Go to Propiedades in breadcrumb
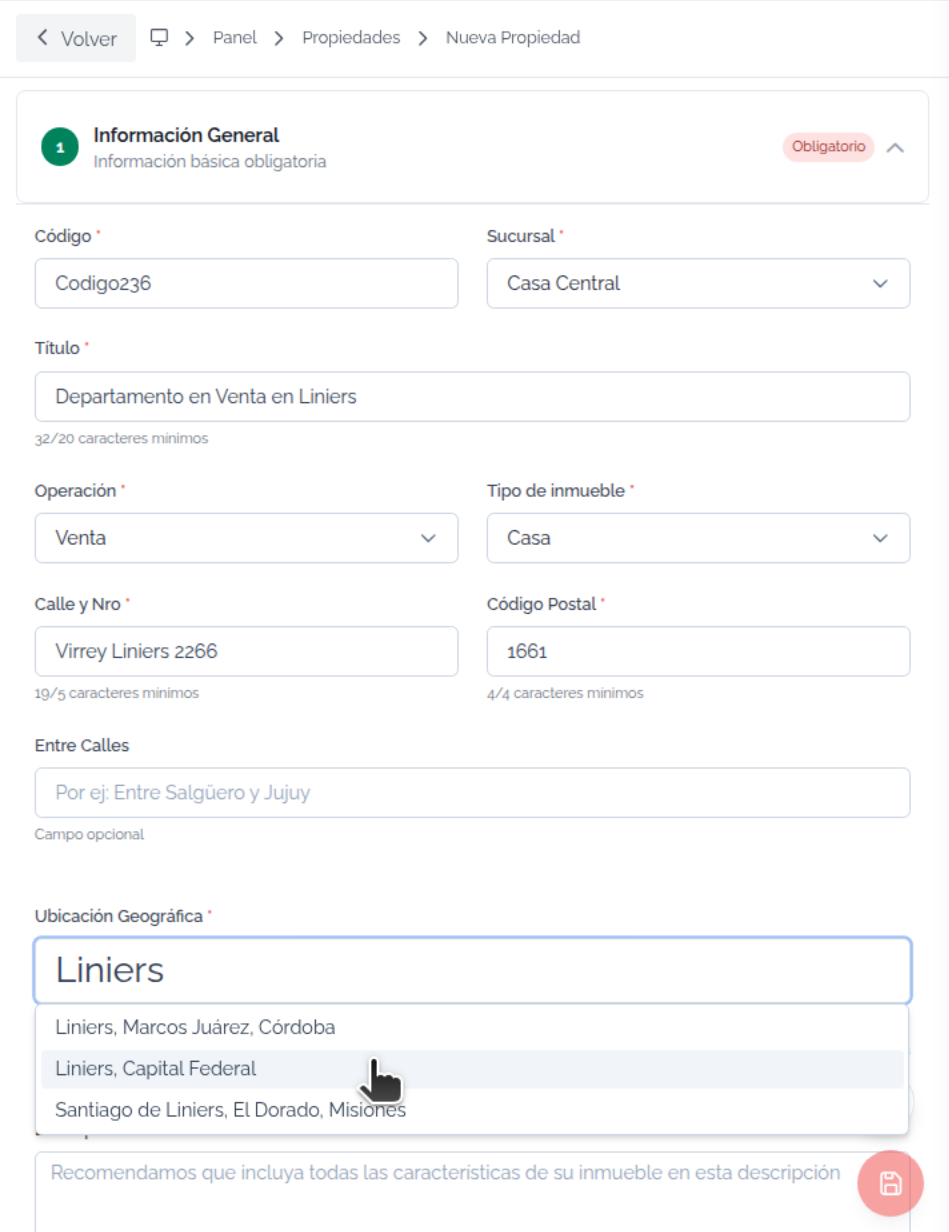 351,37
